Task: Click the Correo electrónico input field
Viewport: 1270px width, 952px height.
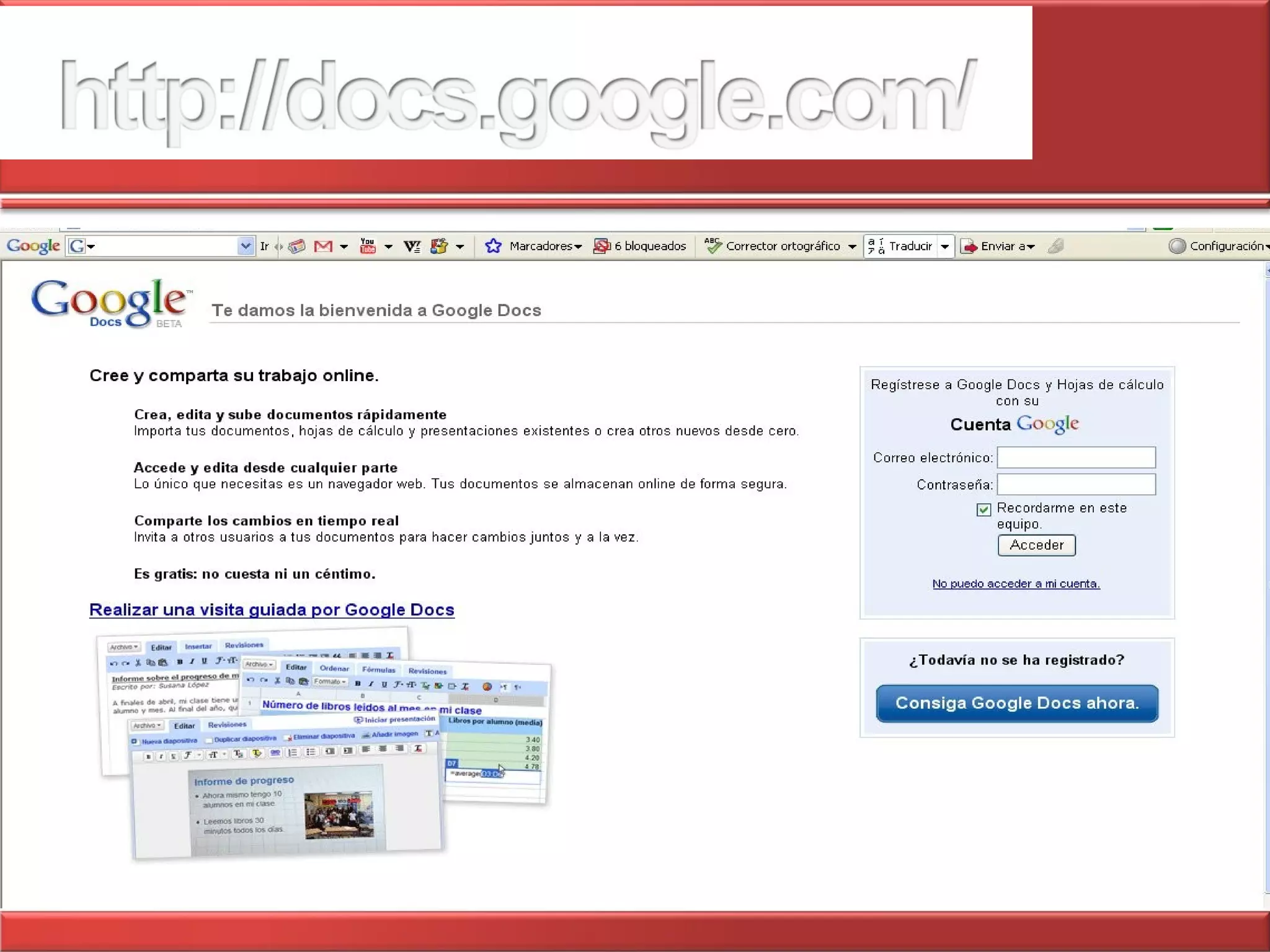Action: tap(1076, 457)
